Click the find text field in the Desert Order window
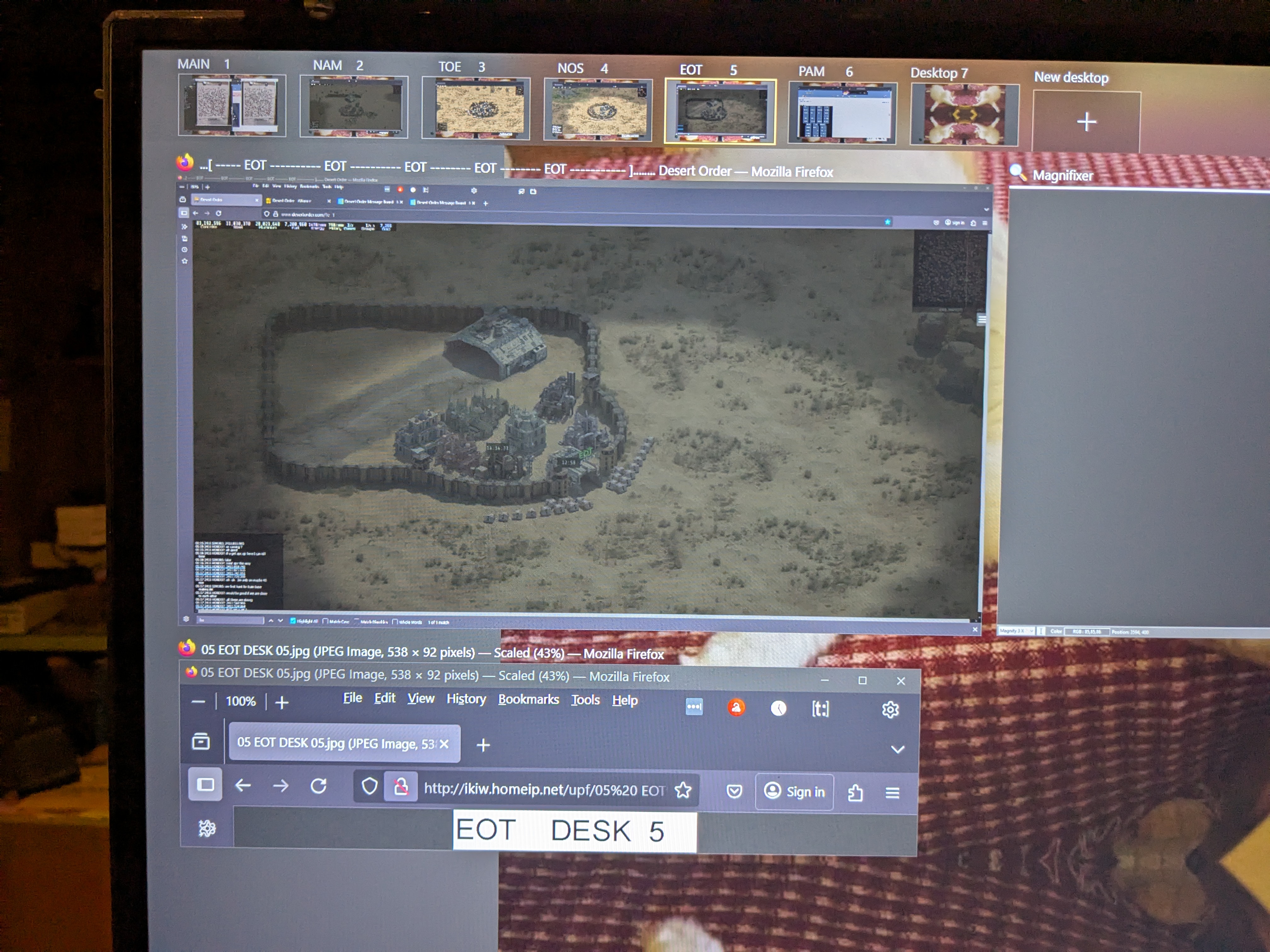Screen dimensions: 1270x952 coord(230,620)
